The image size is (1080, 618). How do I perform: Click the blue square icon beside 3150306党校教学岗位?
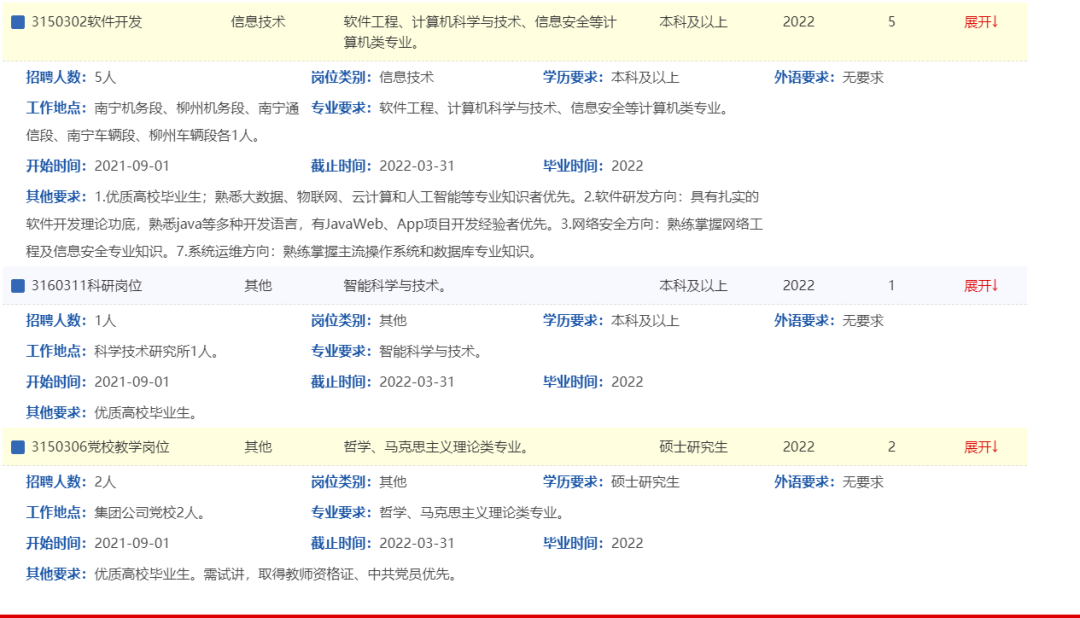tap(17, 447)
